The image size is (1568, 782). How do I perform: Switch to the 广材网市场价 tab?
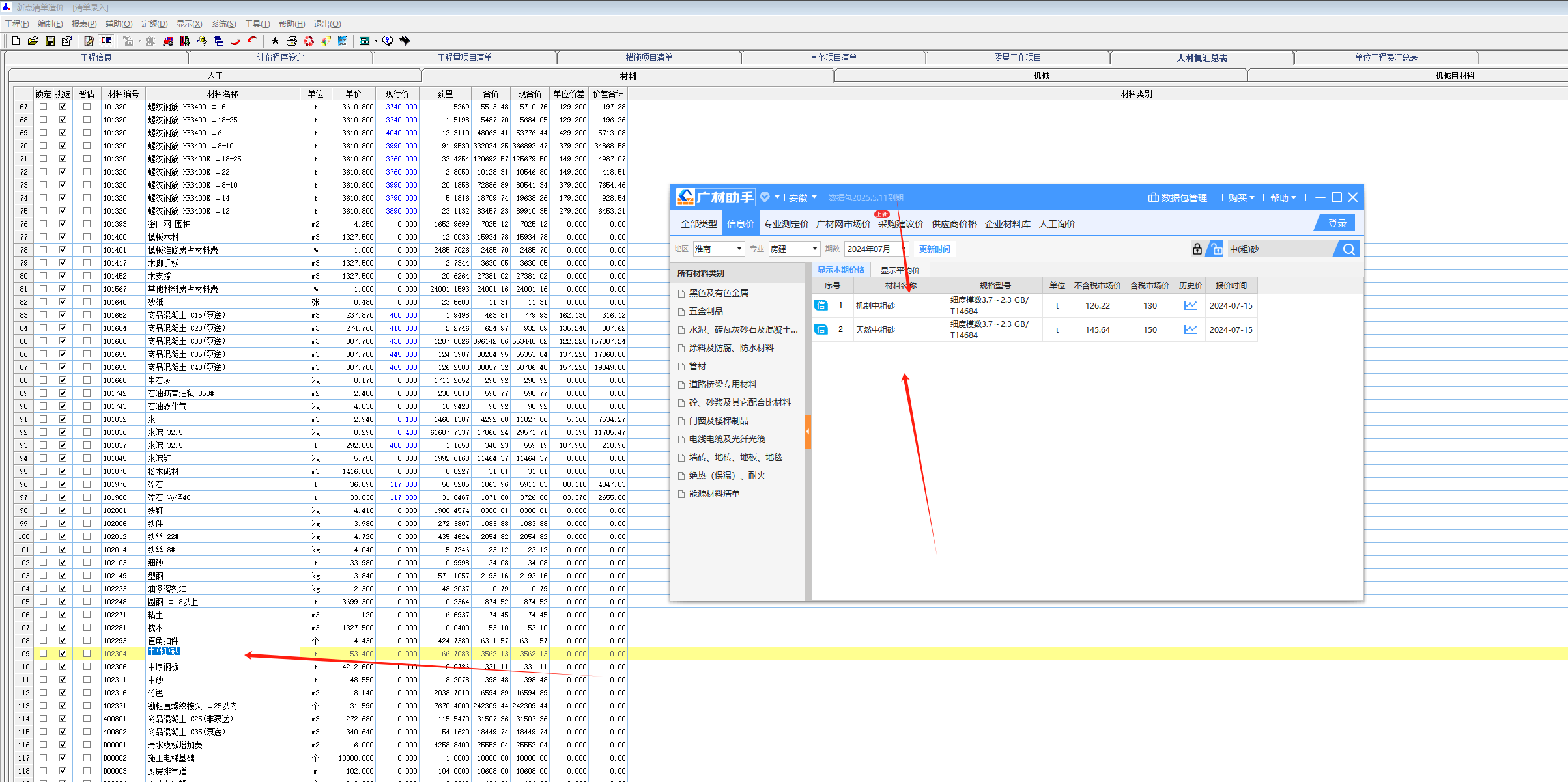click(x=843, y=224)
